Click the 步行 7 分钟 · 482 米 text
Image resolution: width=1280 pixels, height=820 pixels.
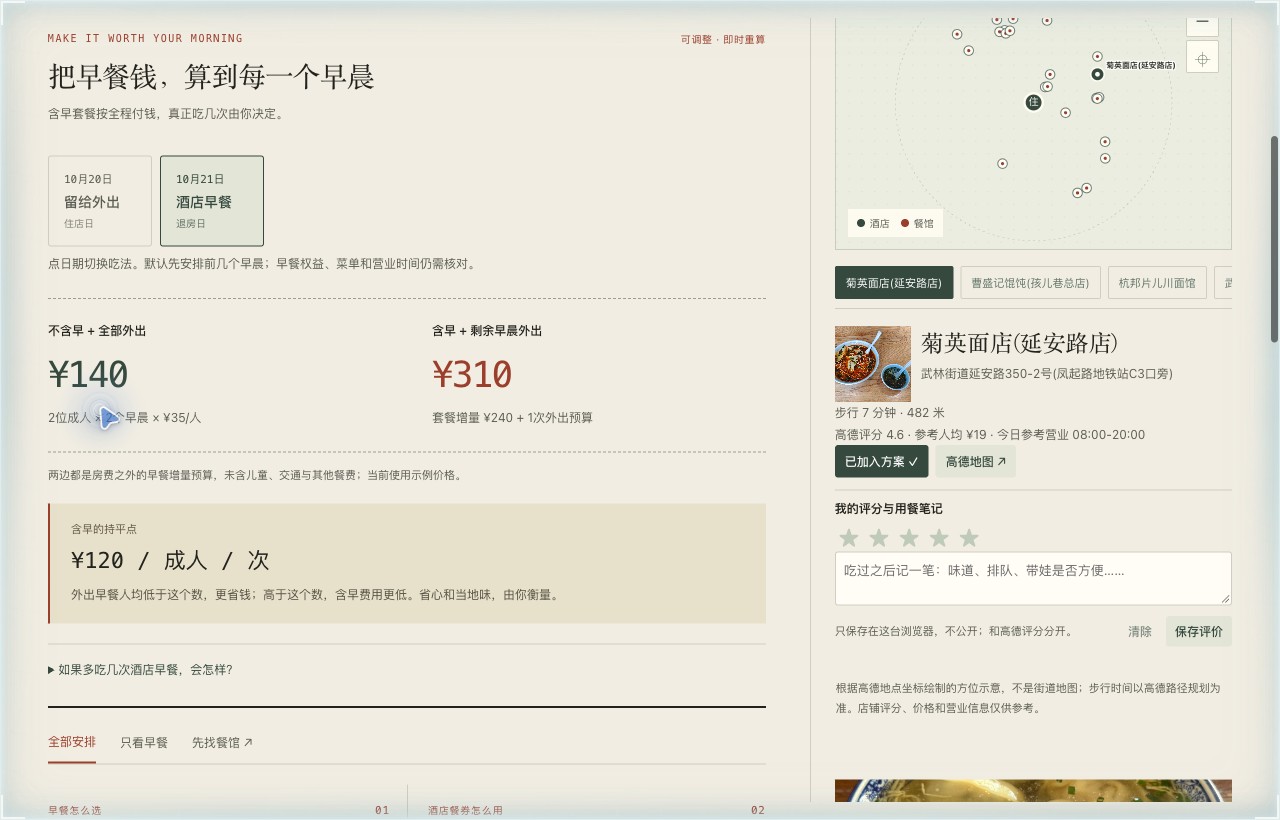point(890,413)
